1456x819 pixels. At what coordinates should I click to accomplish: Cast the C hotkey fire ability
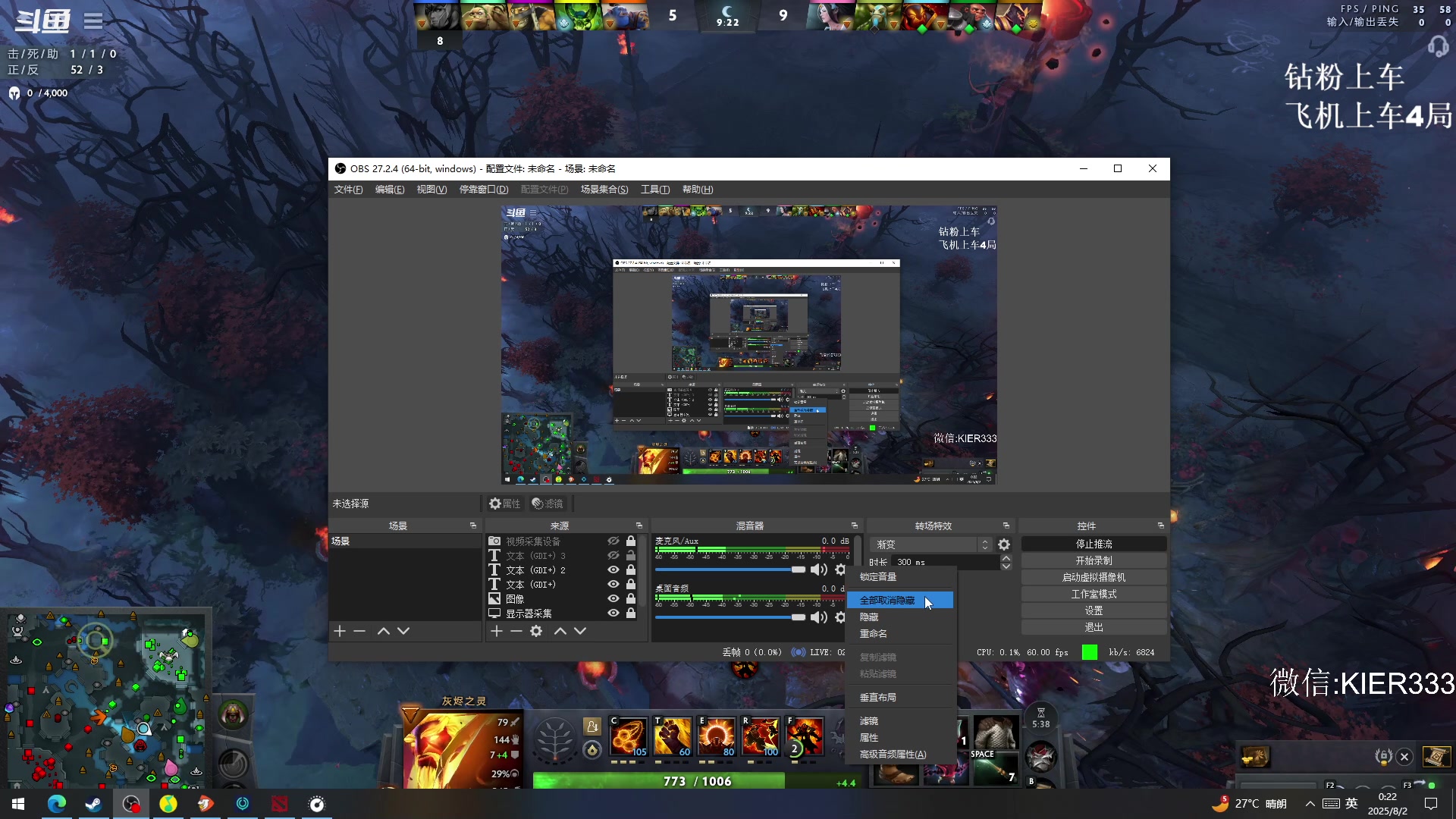coord(629,736)
